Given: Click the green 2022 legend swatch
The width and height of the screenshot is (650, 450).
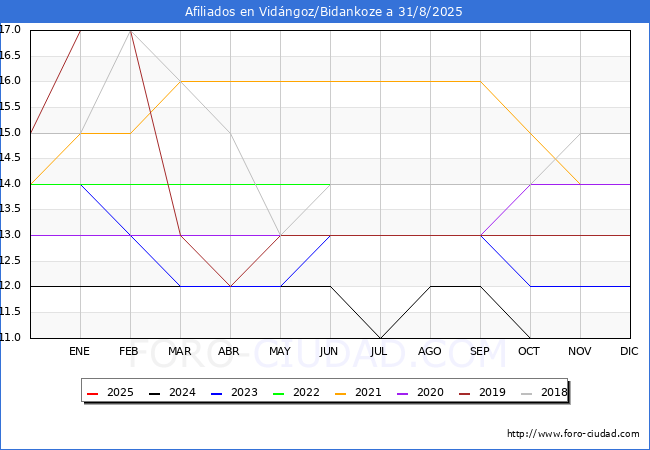Looking at the screenshot, I should [x=279, y=393].
